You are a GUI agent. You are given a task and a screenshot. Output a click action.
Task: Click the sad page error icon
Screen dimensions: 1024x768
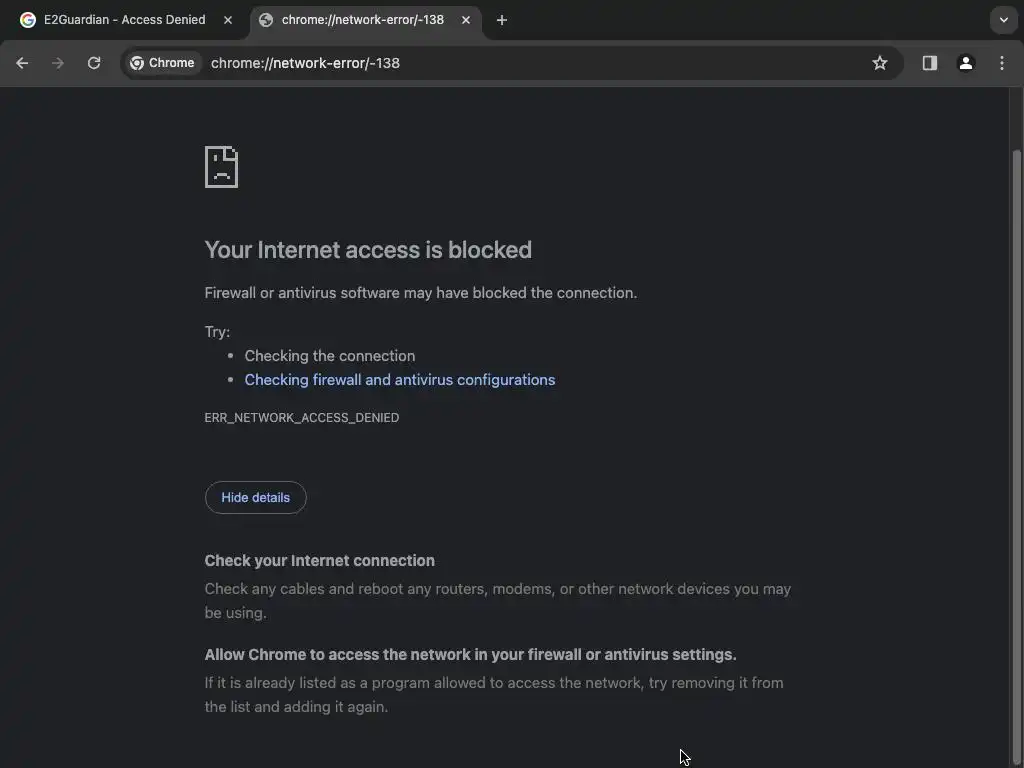(221, 167)
